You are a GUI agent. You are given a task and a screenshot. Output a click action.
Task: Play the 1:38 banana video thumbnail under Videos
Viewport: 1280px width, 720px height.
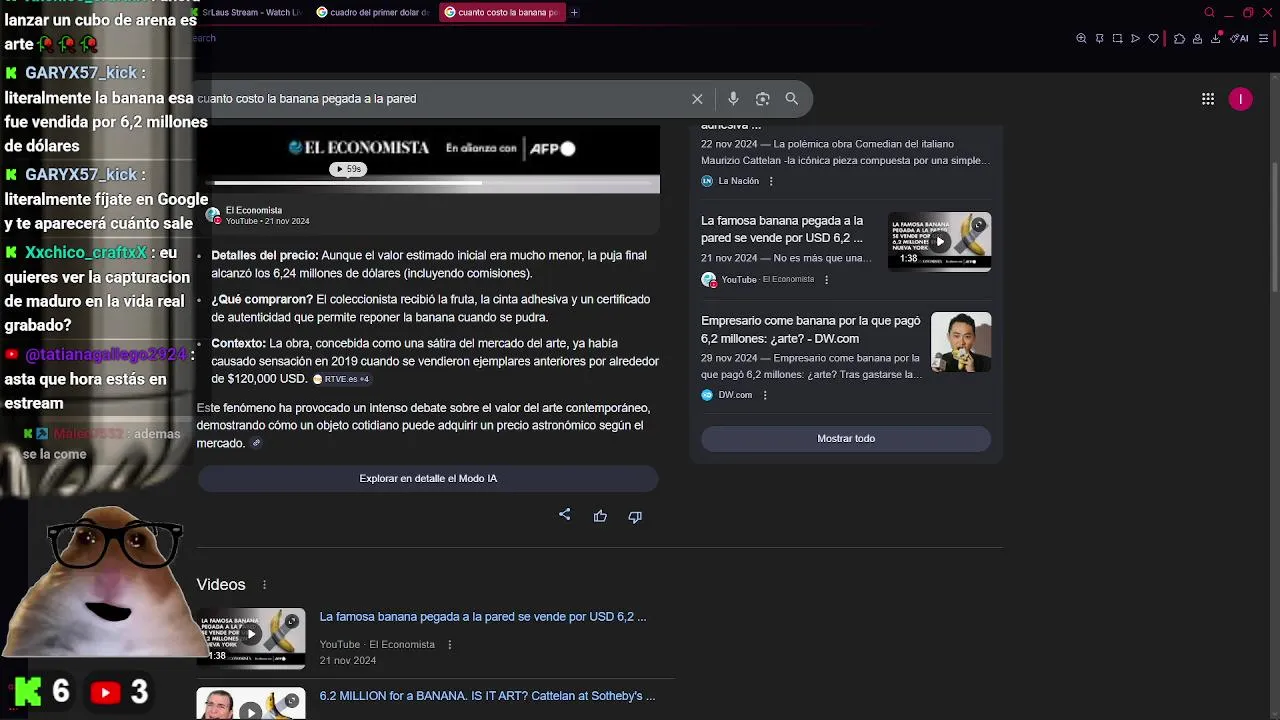tap(251, 639)
